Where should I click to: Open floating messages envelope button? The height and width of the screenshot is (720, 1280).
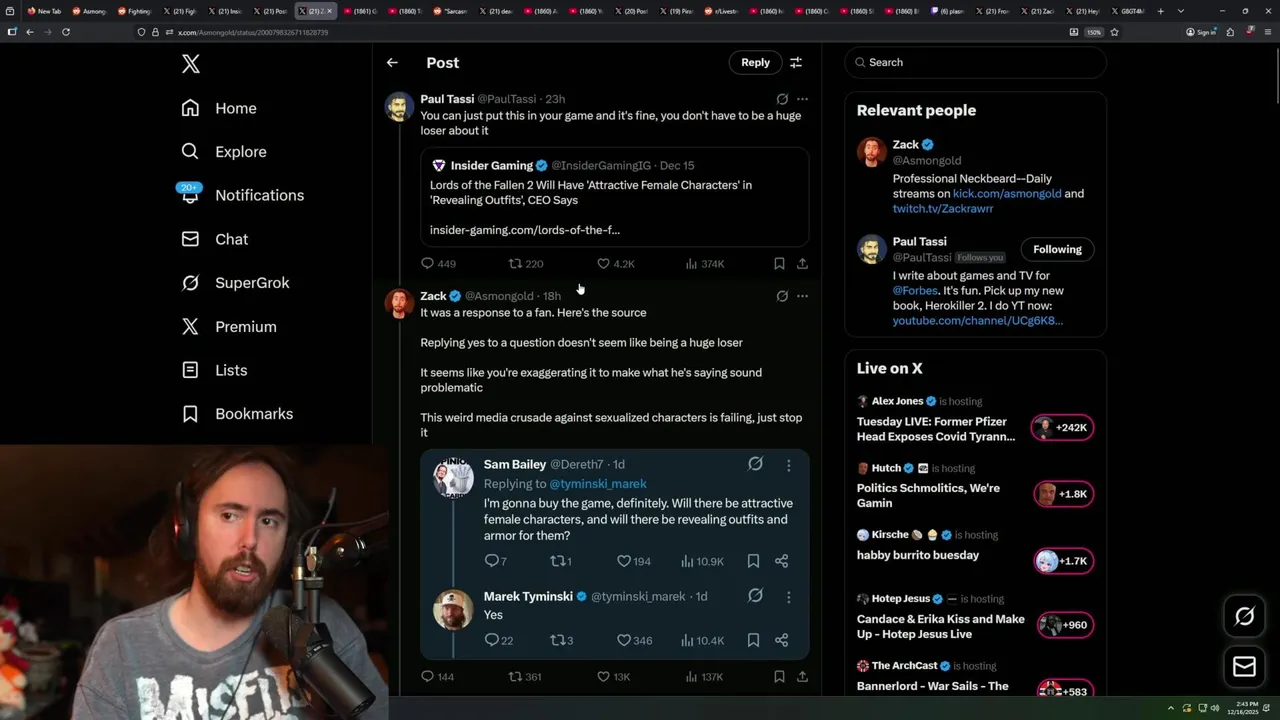[1244, 666]
